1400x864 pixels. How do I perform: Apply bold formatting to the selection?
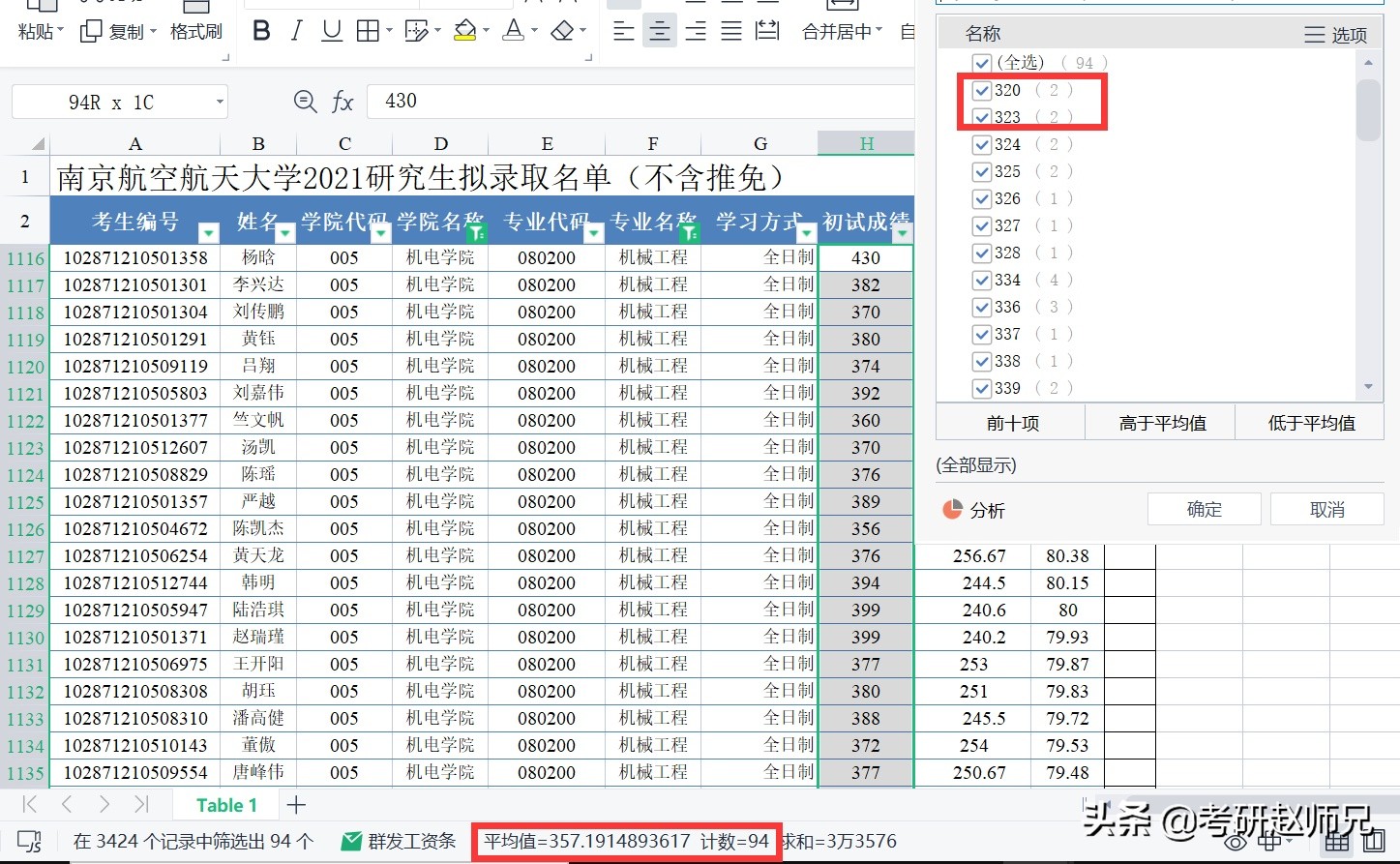pos(259,30)
